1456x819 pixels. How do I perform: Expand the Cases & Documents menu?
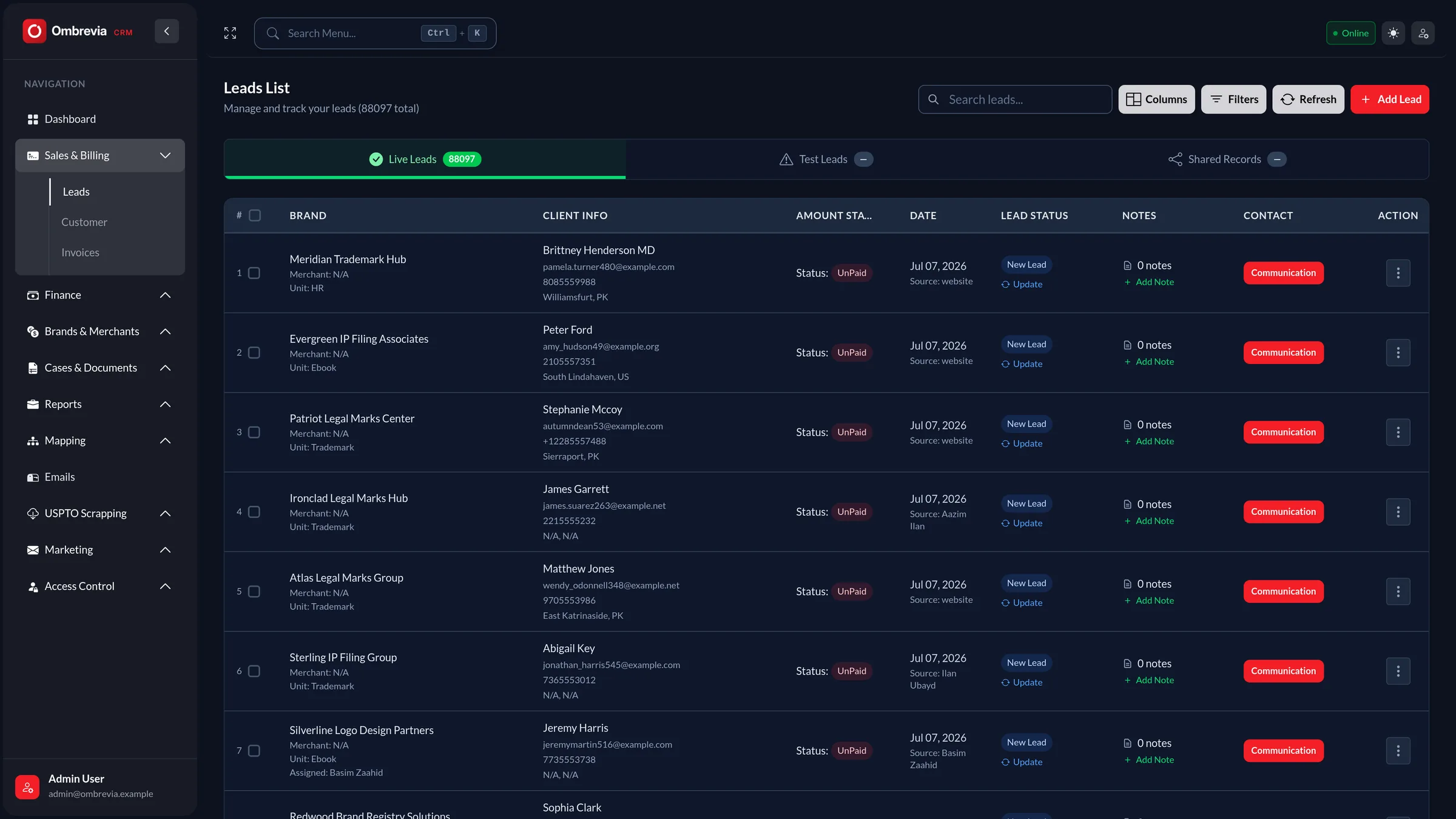click(x=100, y=368)
